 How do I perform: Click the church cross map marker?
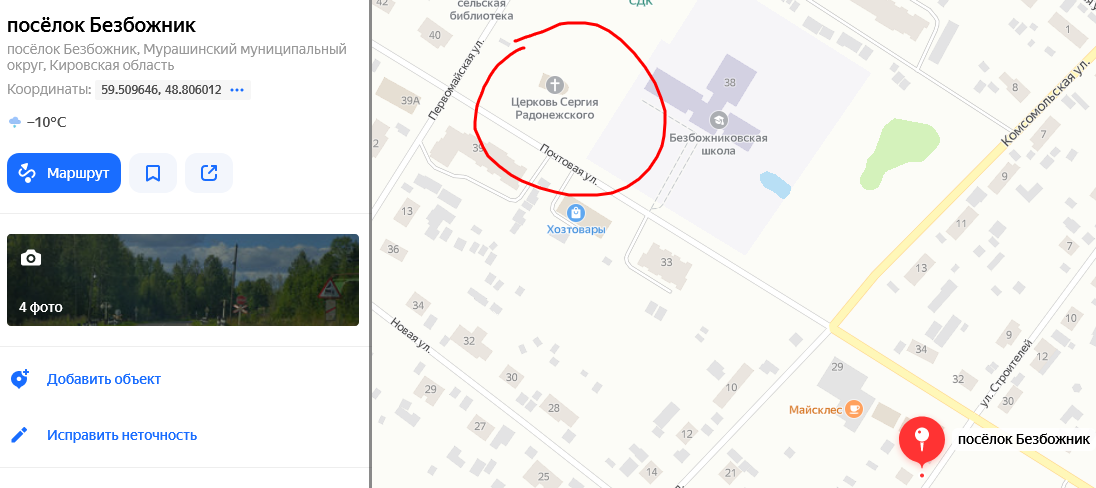click(x=554, y=85)
